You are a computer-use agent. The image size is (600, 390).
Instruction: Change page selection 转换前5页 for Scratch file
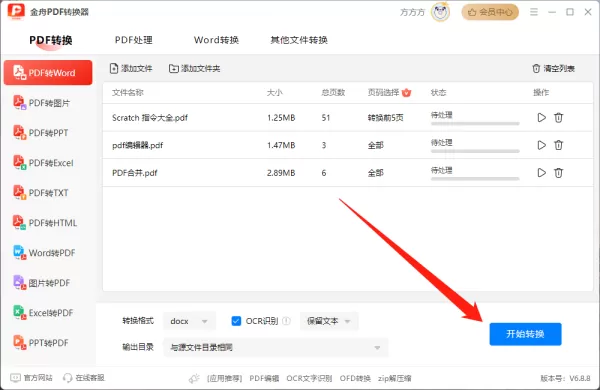385,118
